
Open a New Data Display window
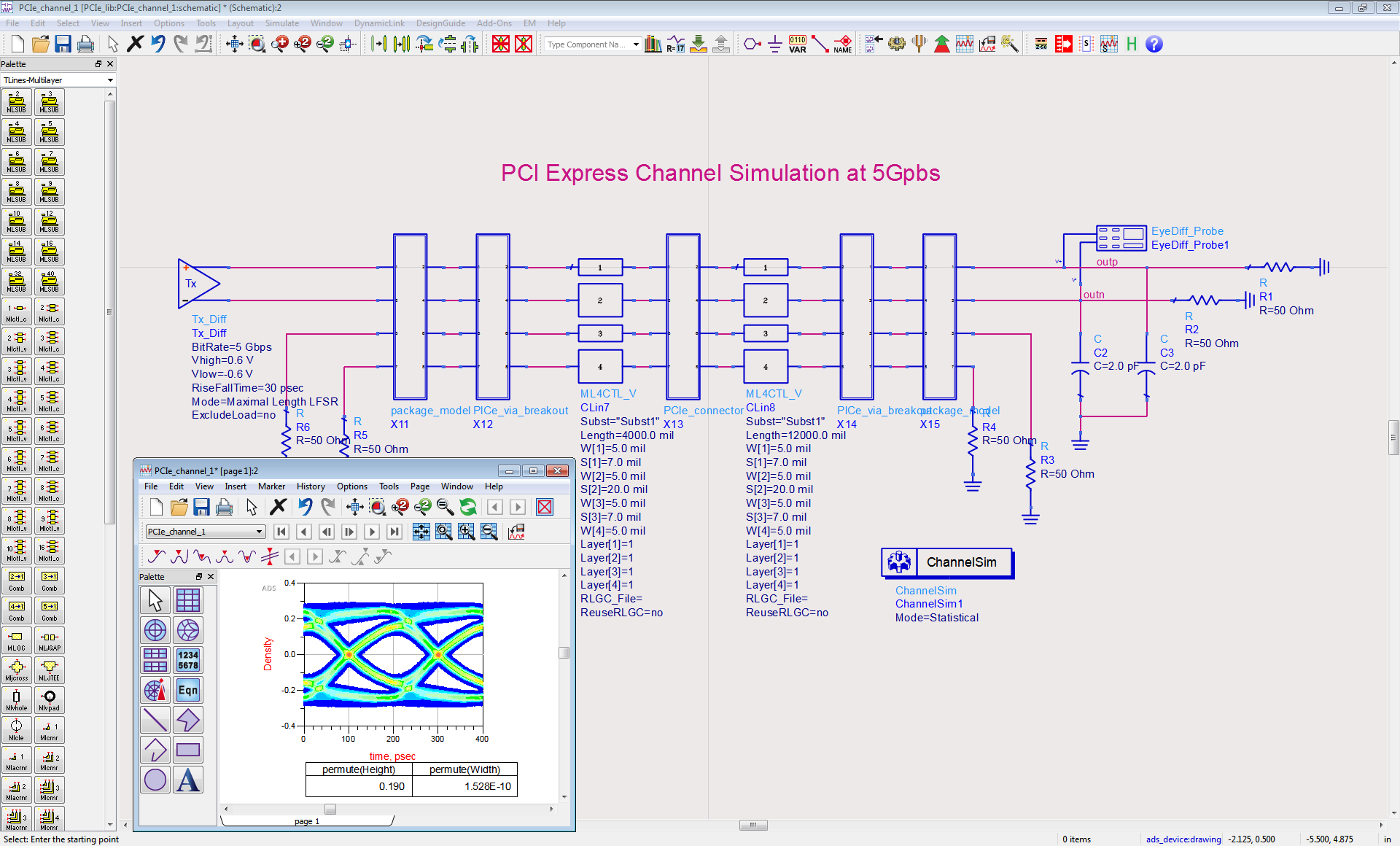tap(965, 44)
